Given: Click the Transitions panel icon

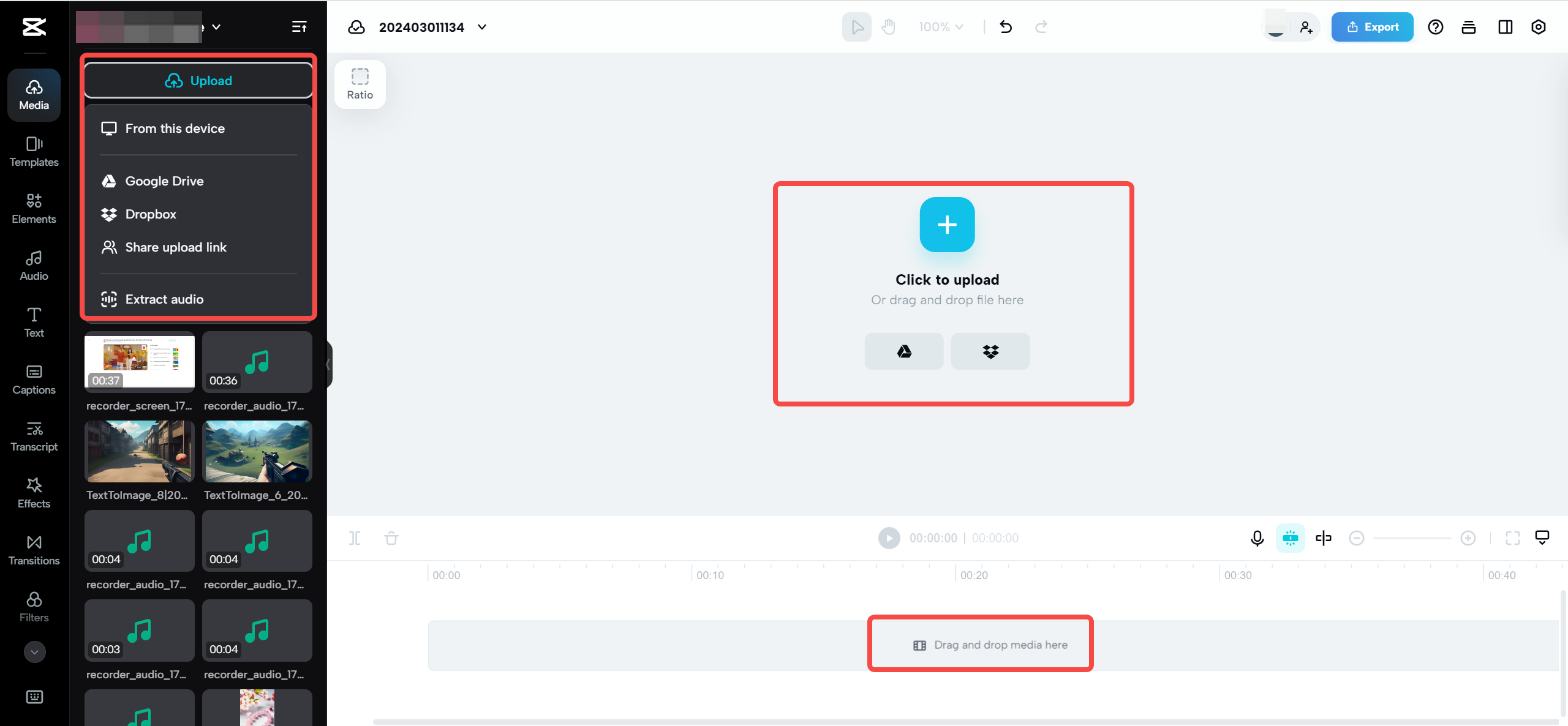Looking at the screenshot, I should (x=33, y=548).
